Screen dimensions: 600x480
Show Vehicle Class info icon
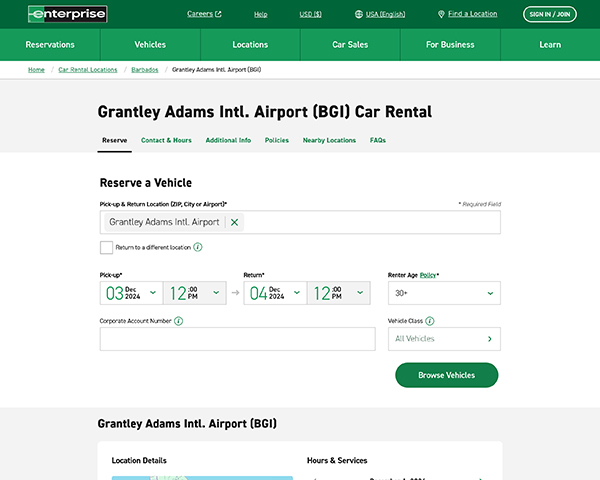tap(430, 321)
